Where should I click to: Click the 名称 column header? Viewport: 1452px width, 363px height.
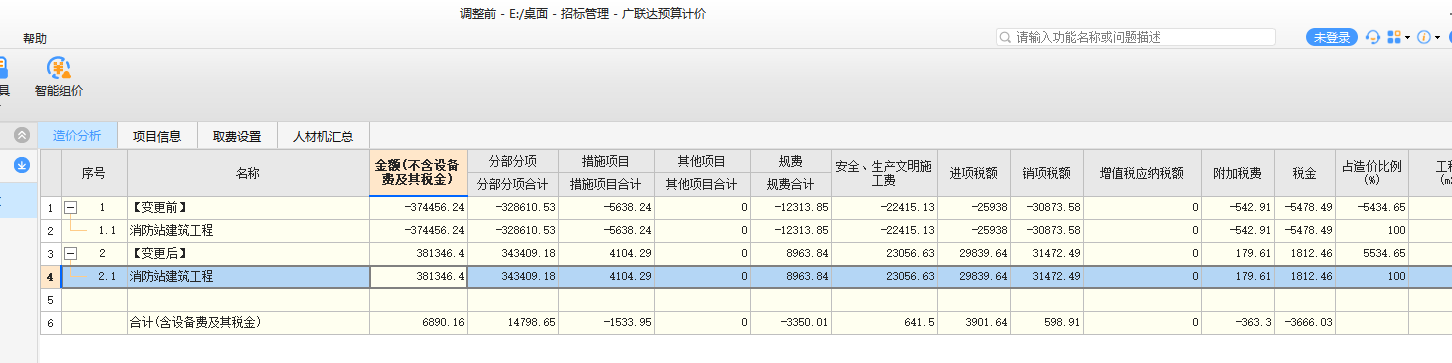[x=248, y=173]
